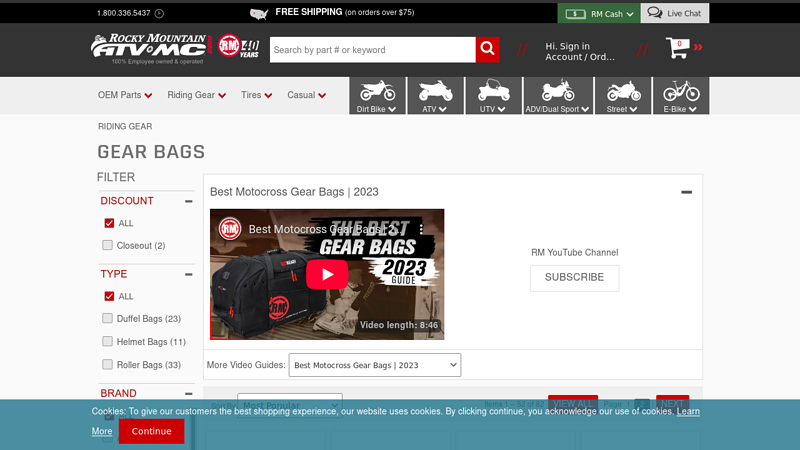Check the Duffel Bags type filter
Viewport: 800px width, 450px height.
[108, 319]
